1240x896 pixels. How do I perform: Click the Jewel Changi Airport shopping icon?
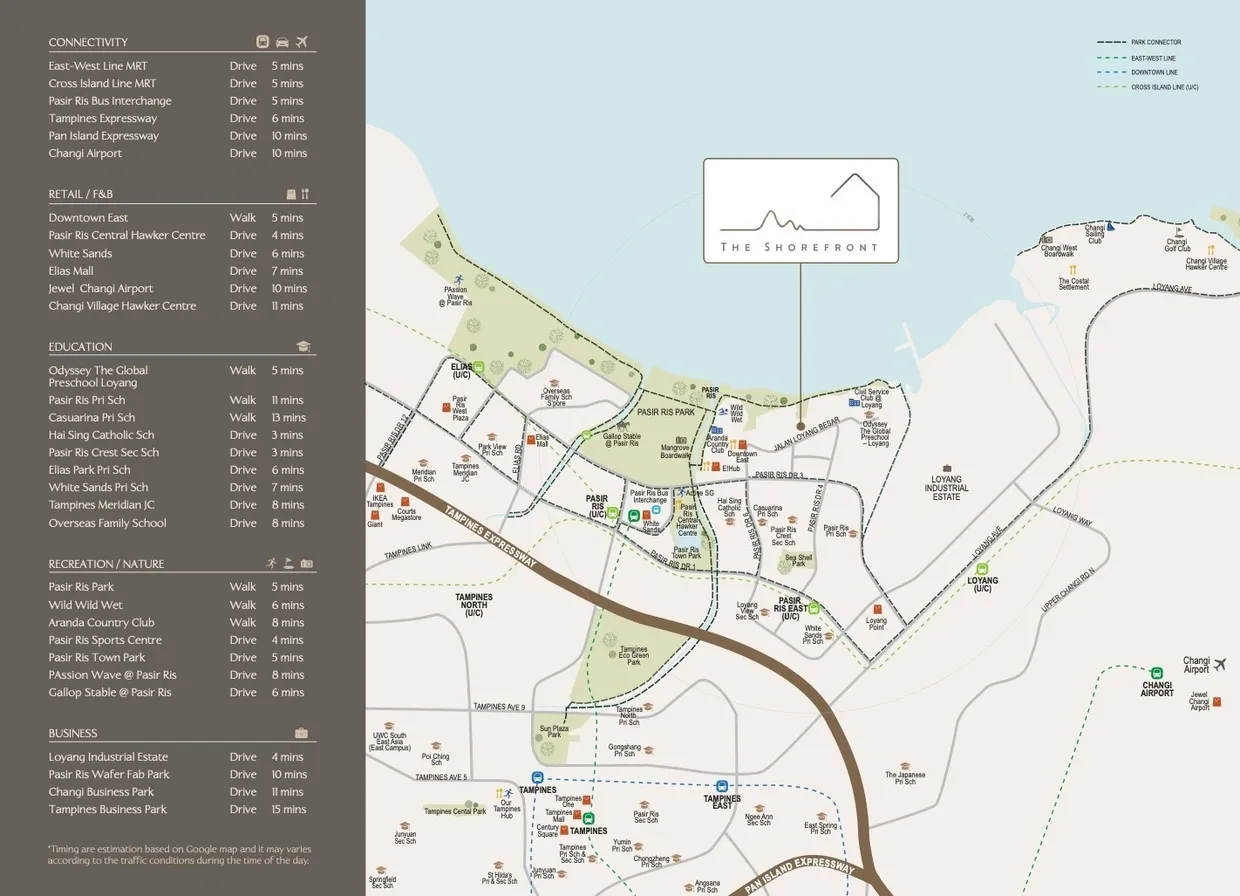pyautogui.click(x=1217, y=702)
